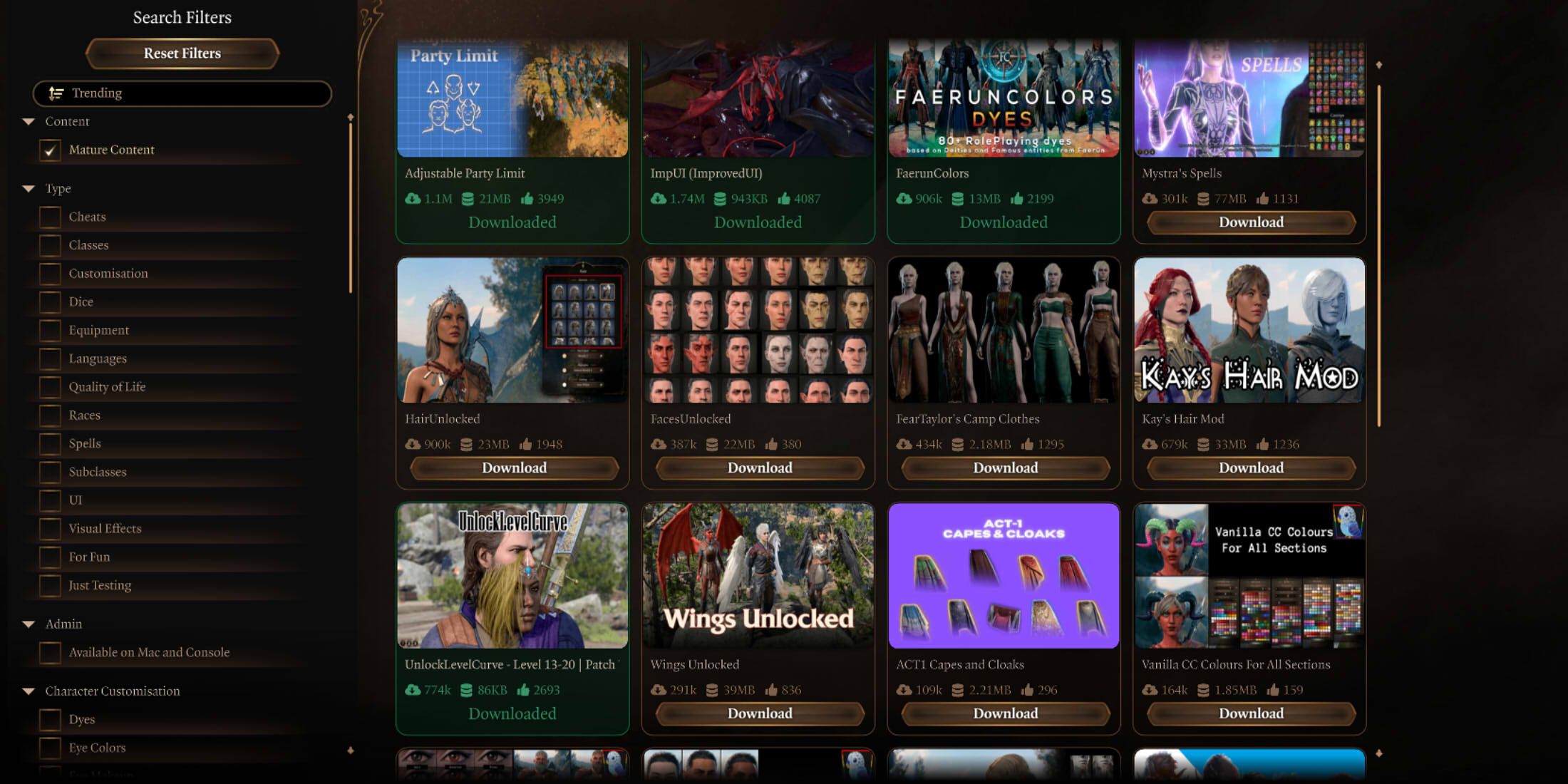Click the Trending dropdown selector
This screenshot has width=1568, height=784.
(183, 92)
